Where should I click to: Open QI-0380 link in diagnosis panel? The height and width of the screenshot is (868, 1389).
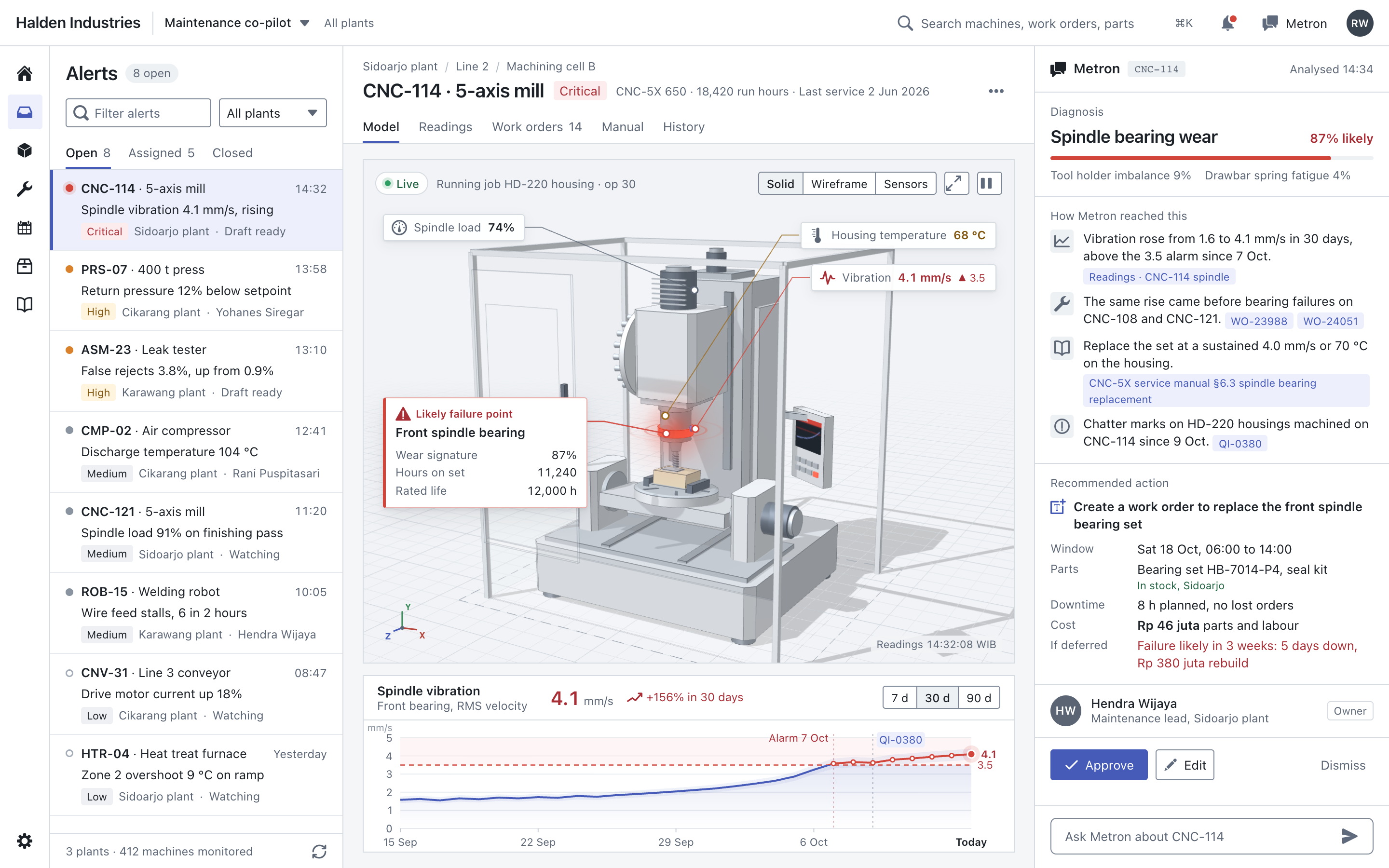click(x=1240, y=443)
